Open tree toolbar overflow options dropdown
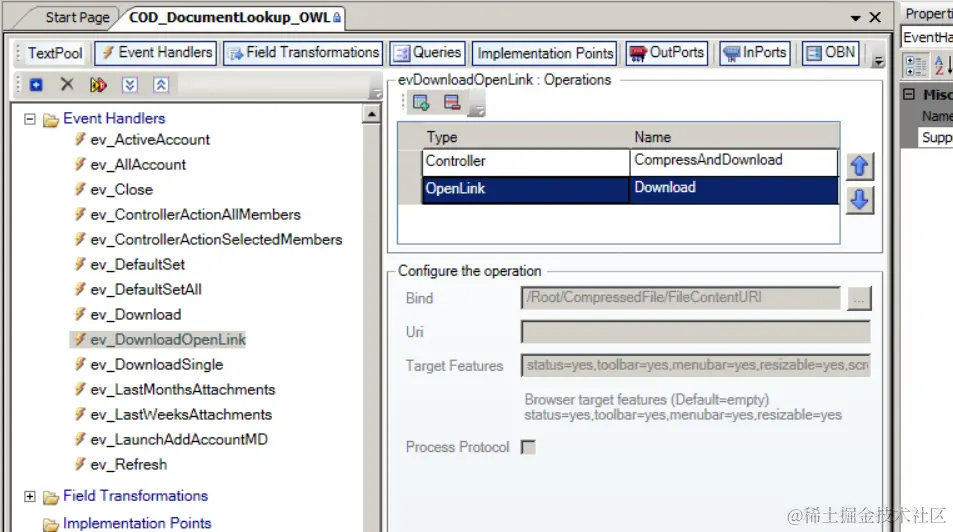This screenshot has width=953, height=532. pos(376,93)
